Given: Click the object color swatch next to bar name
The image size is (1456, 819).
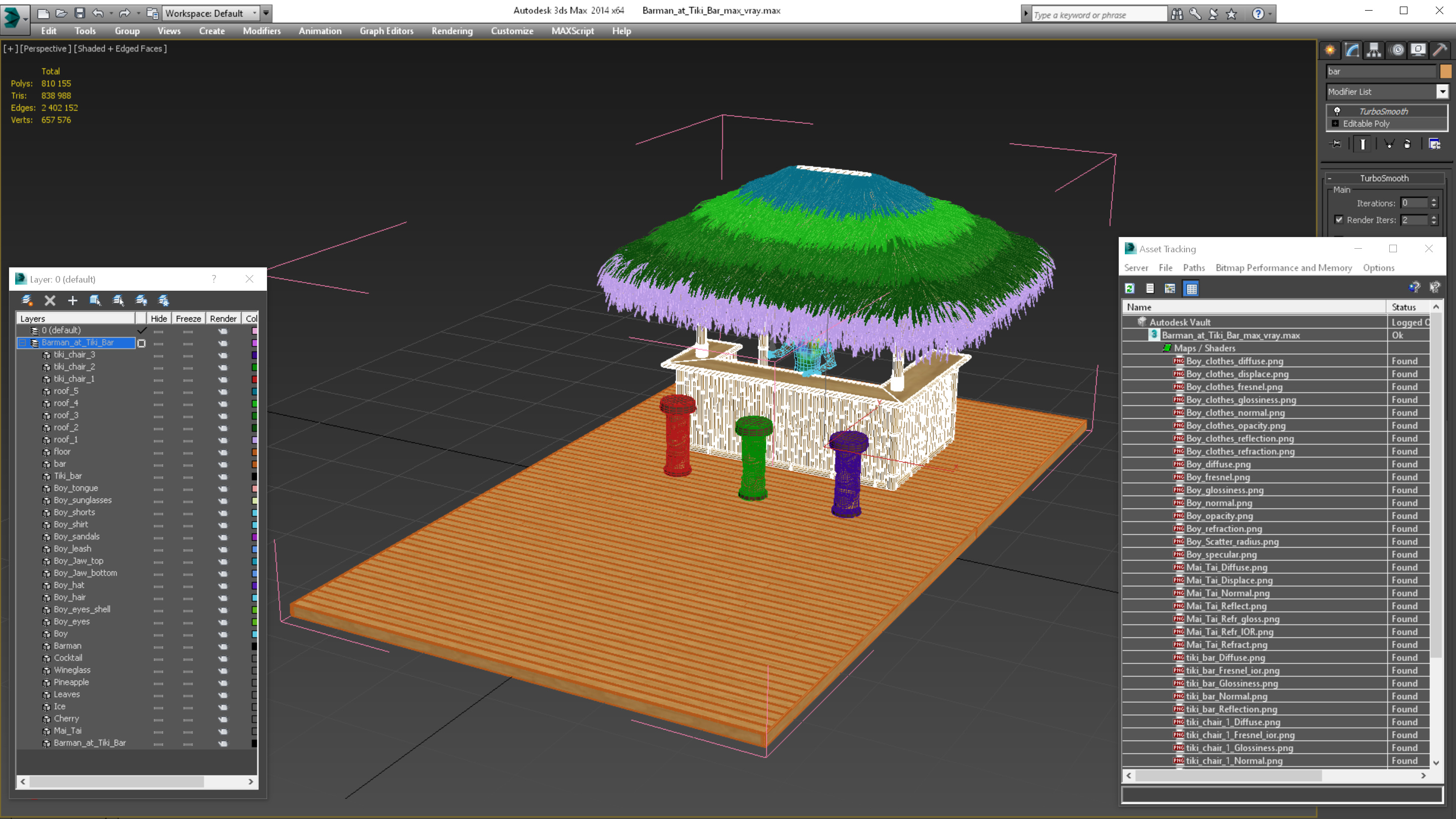Looking at the screenshot, I should [1446, 71].
